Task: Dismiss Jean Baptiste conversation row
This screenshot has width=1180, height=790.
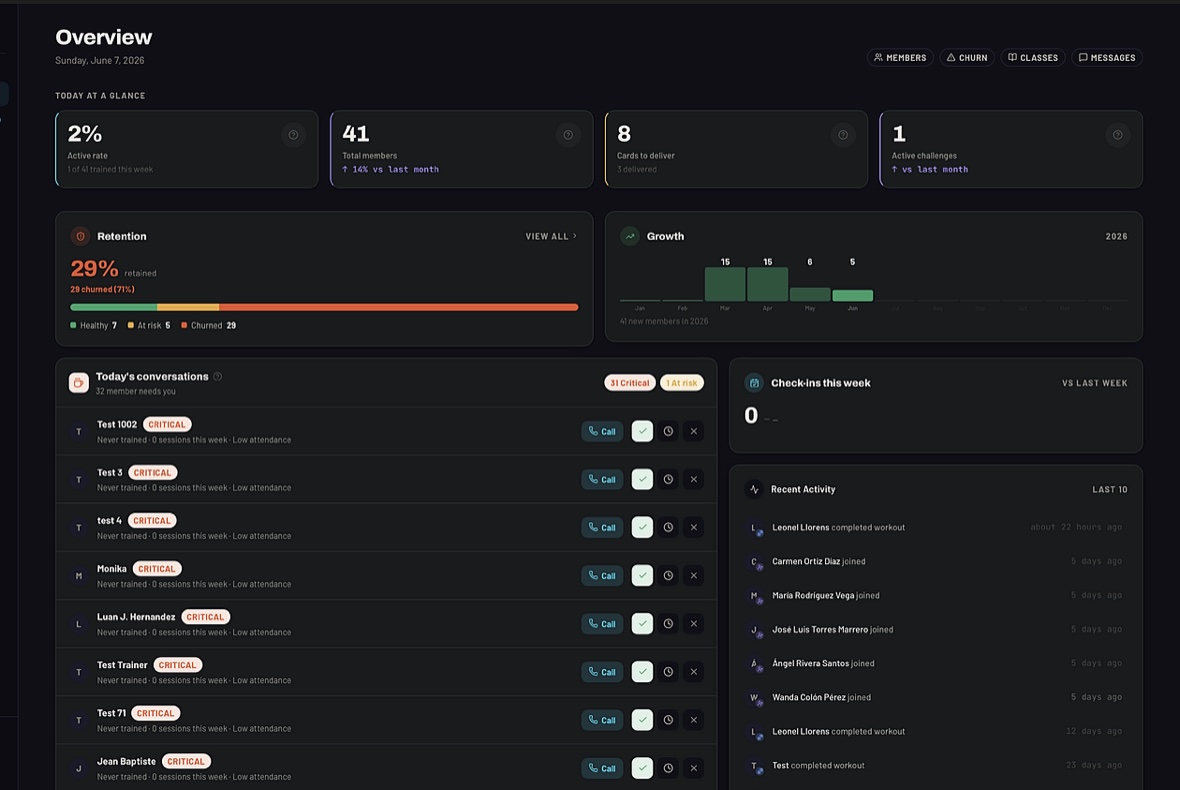Action: [x=694, y=768]
